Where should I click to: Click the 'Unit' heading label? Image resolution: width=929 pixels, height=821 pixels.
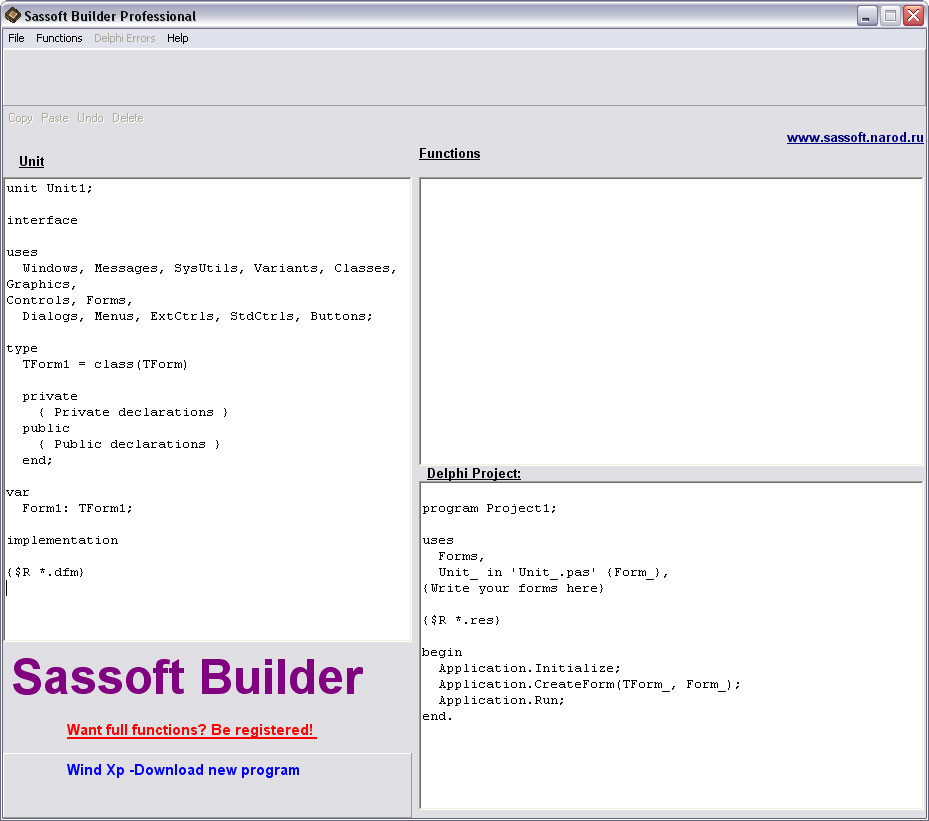click(x=31, y=162)
